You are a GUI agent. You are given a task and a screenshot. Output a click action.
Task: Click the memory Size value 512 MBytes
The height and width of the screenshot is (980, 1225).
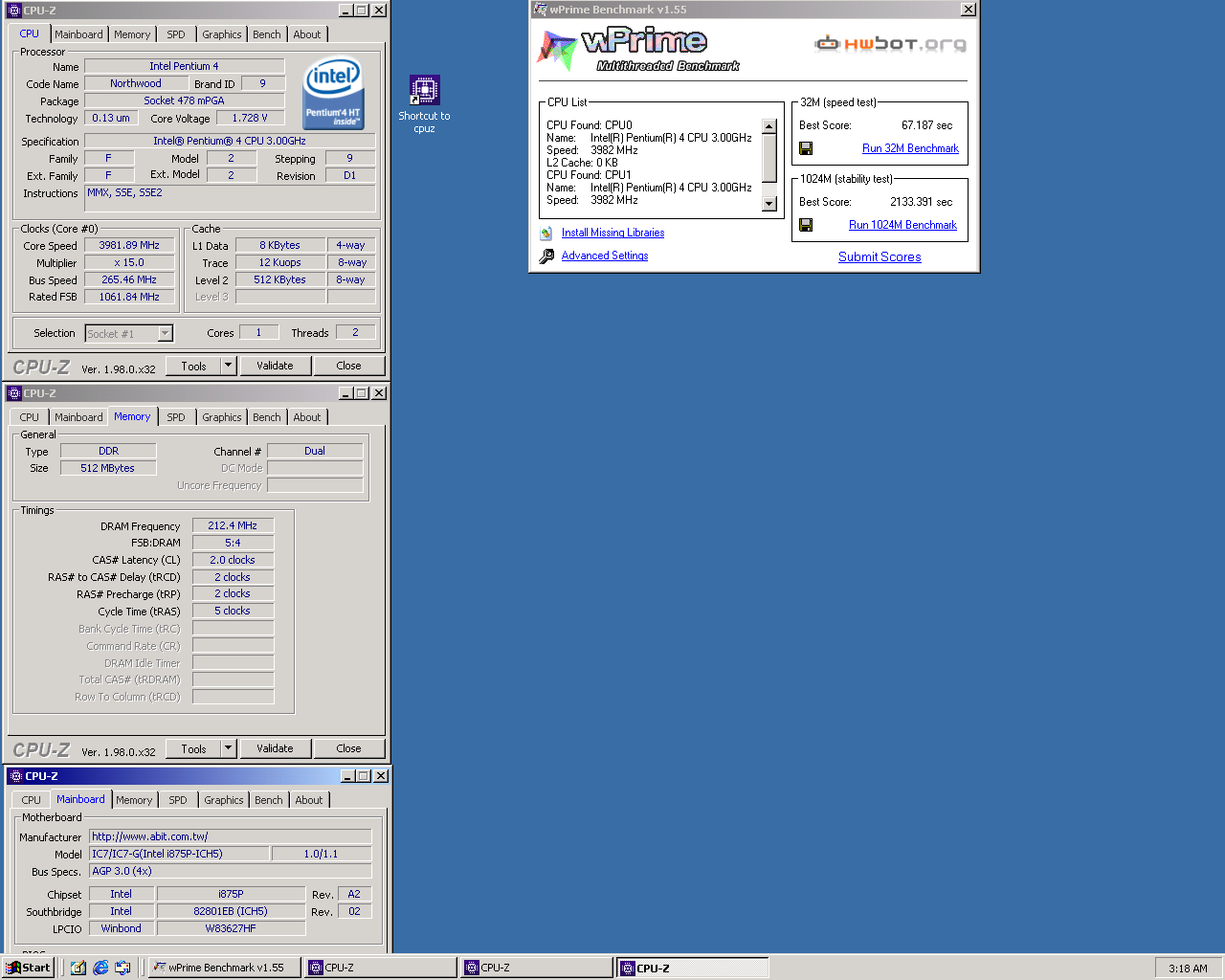(107, 468)
